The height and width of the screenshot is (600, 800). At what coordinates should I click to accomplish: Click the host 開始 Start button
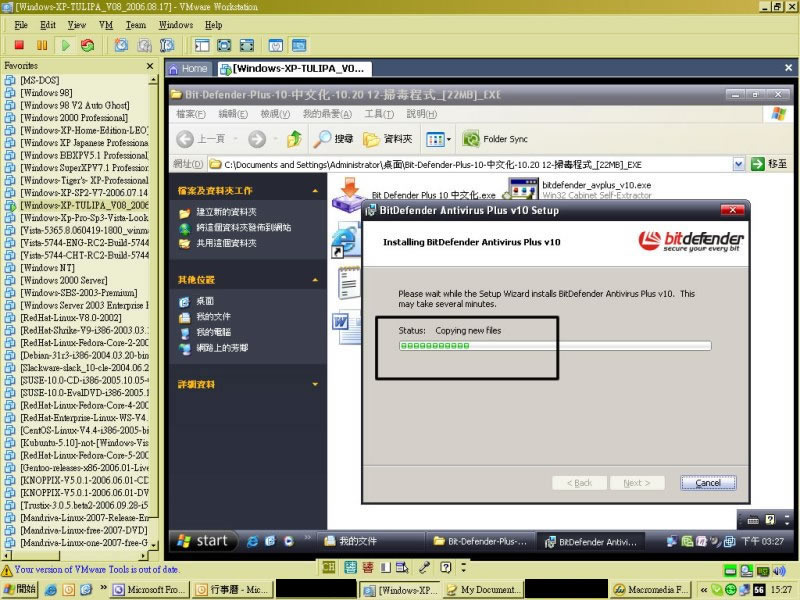pos(20,589)
